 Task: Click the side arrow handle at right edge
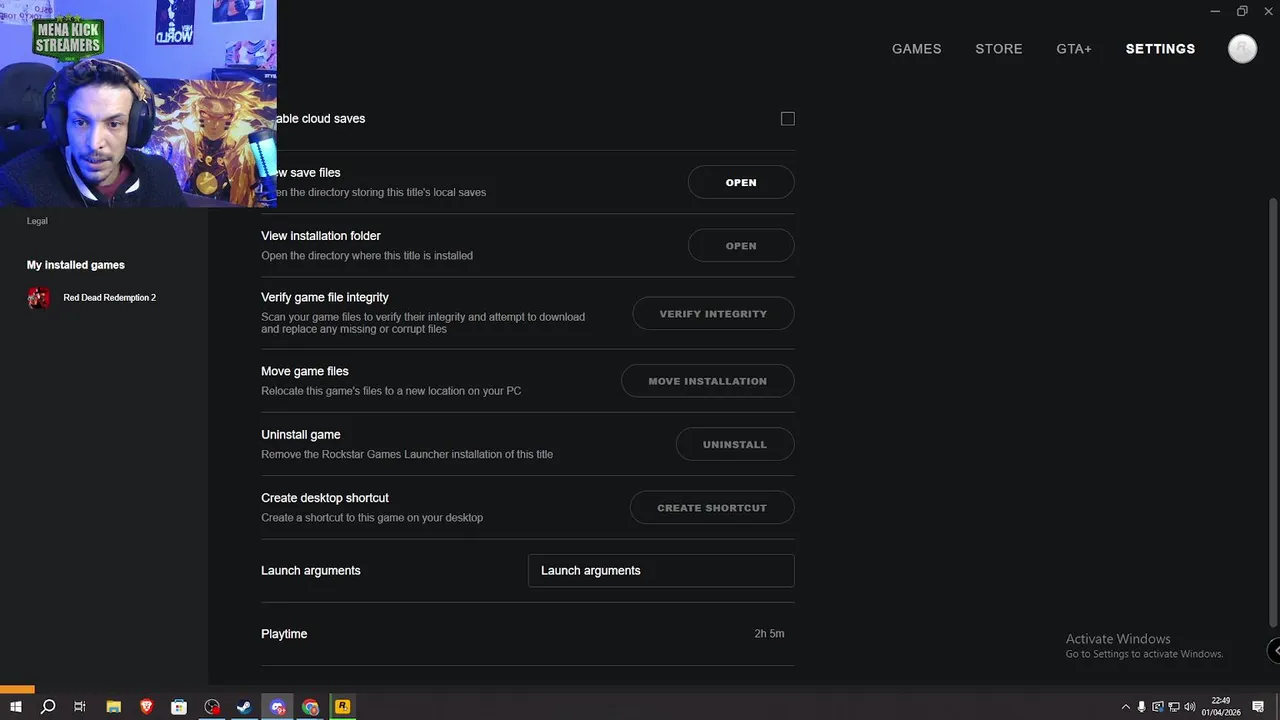(1275, 650)
